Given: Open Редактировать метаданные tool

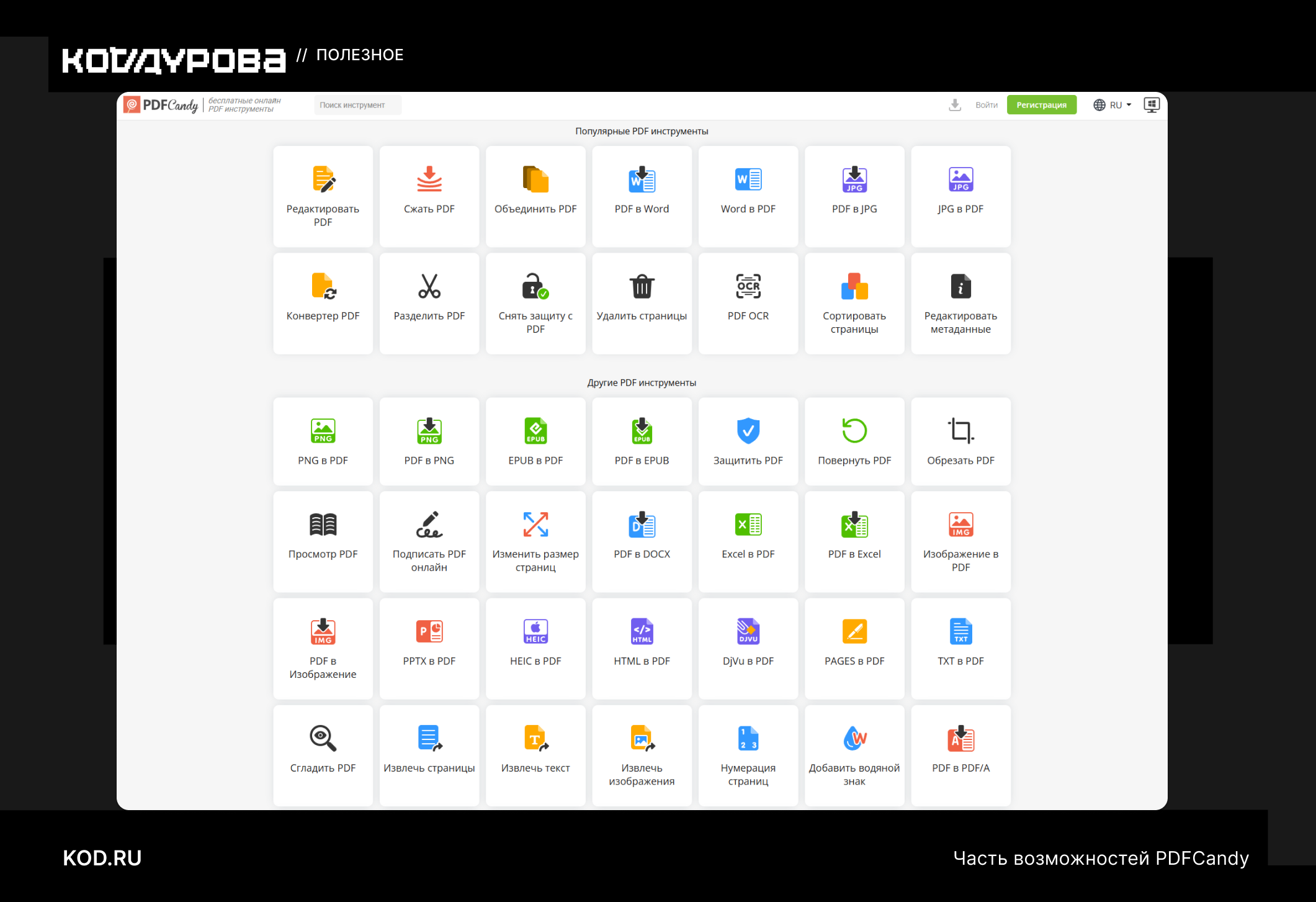Looking at the screenshot, I should (x=960, y=303).
